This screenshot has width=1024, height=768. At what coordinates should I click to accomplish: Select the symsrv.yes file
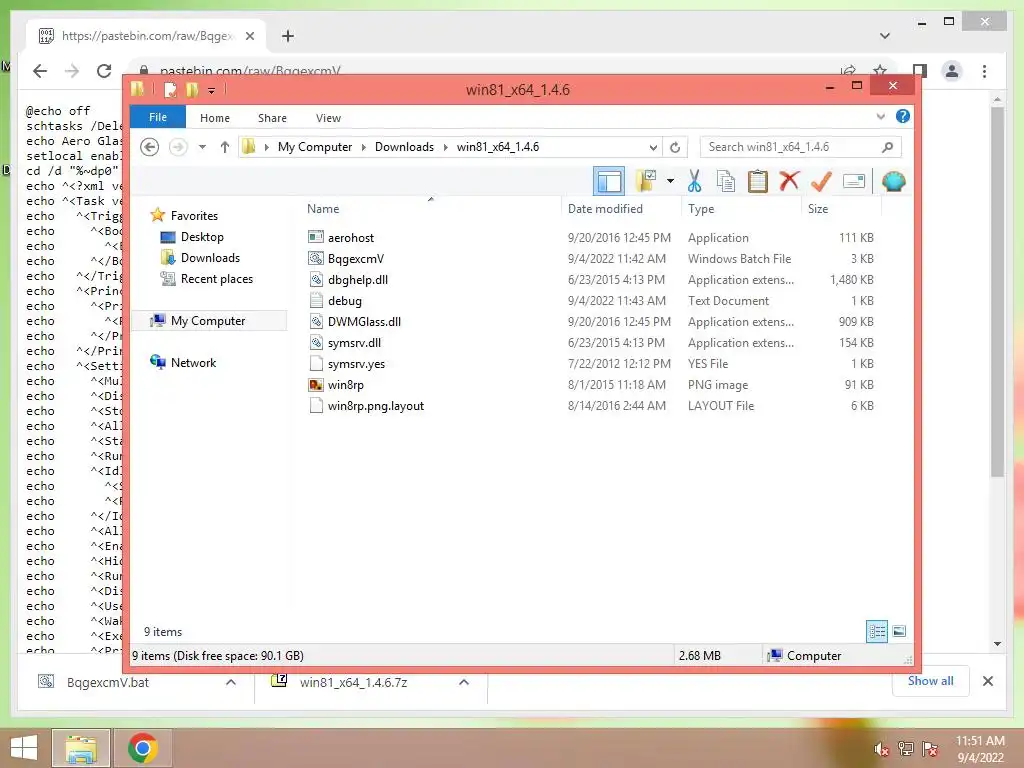point(357,364)
